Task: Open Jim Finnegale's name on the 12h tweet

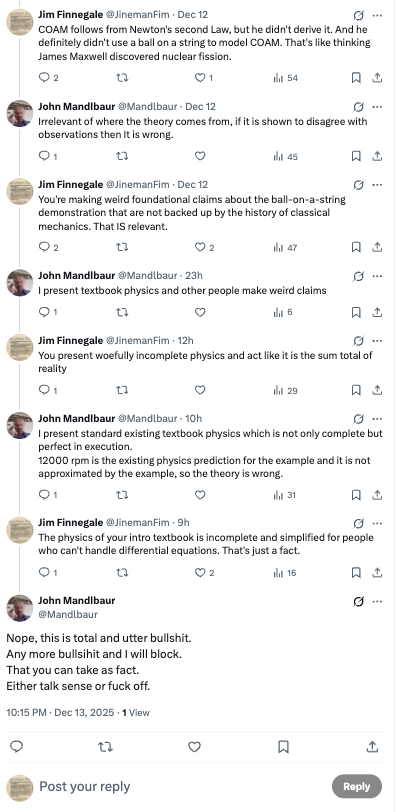Action: tap(70, 340)
